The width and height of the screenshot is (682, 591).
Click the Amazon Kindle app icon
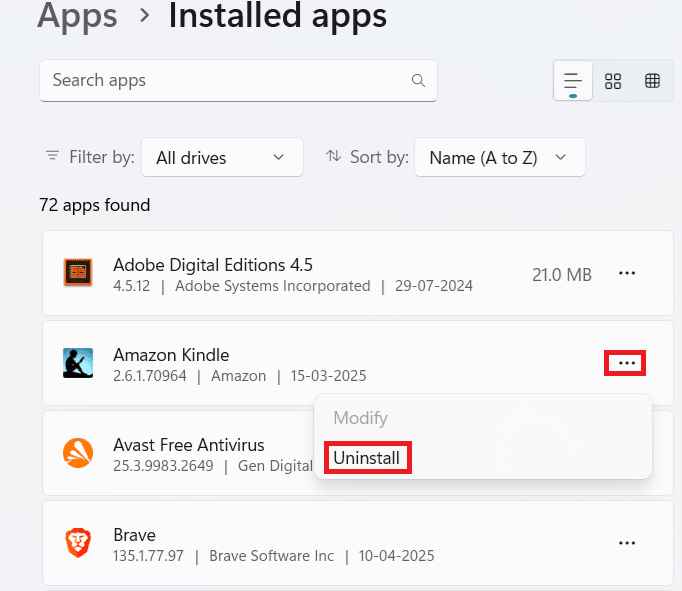tap(78, 364)
